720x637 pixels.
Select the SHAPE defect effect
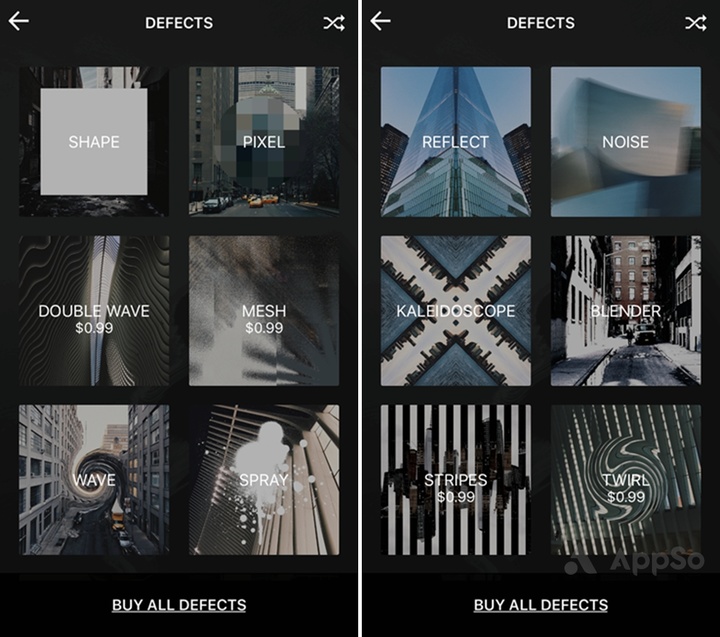point(94,141)
